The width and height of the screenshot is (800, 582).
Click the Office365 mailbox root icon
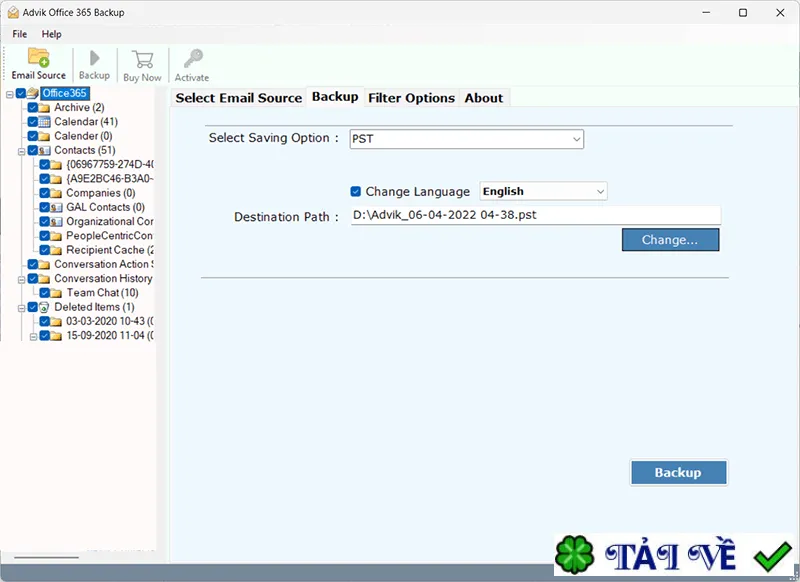point(33,93)
